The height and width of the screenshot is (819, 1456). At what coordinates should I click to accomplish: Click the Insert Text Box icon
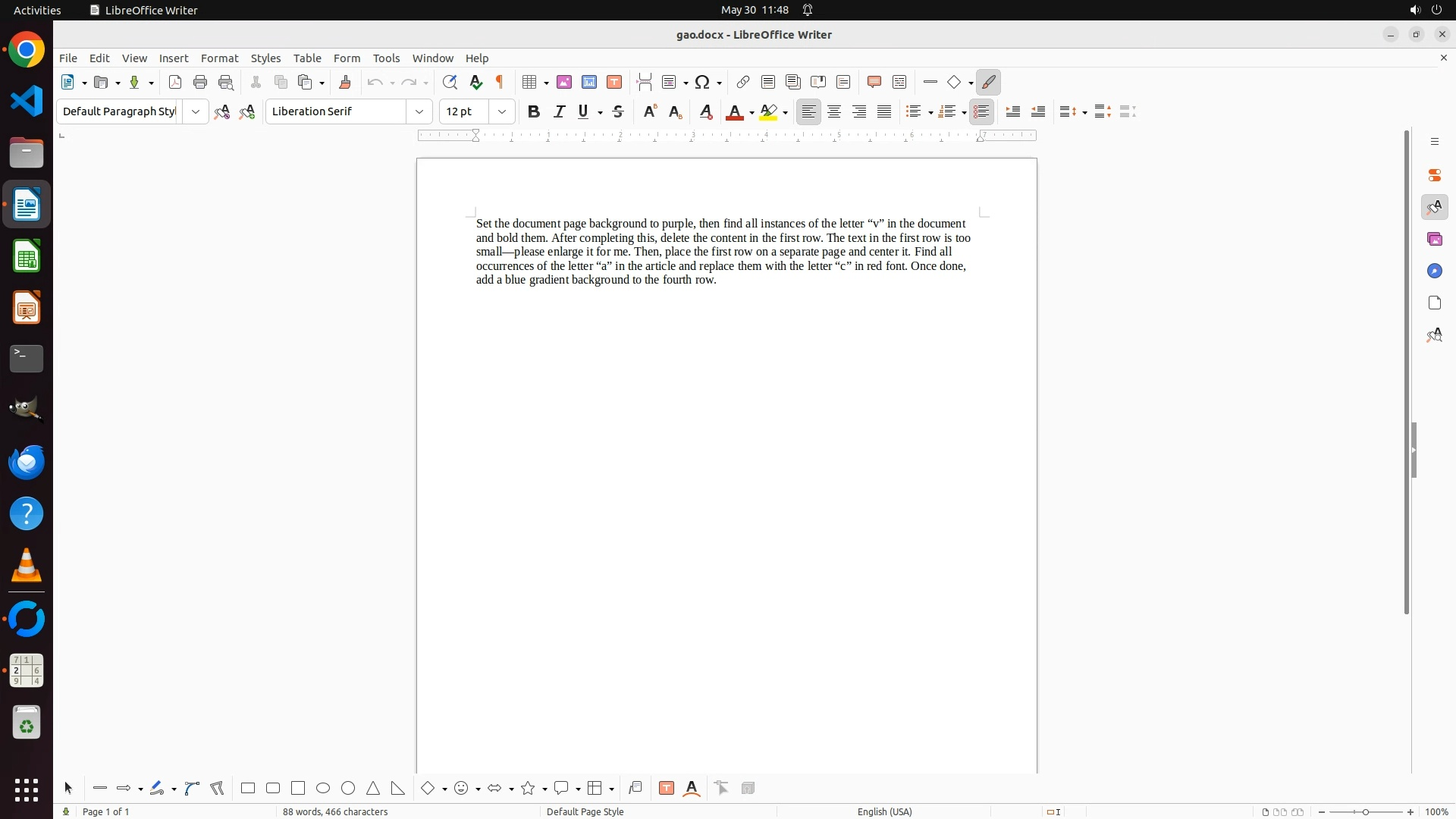(614, 82)
